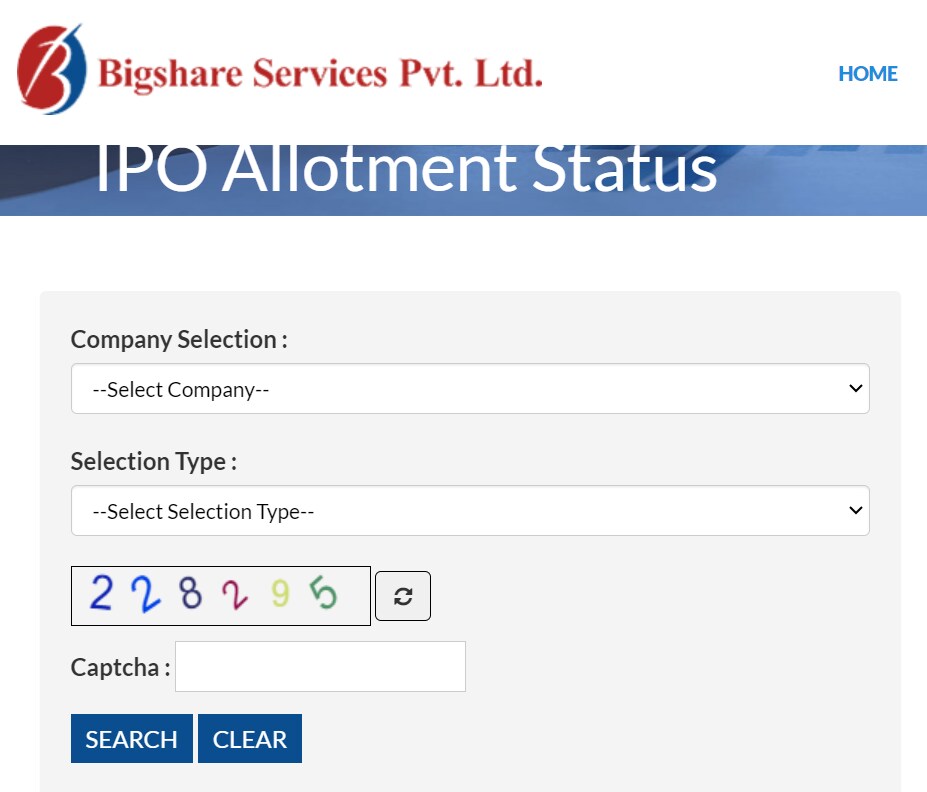Screen dimensions: 927x792
Task: Click the captcha digits image
Action: (220, 595)
